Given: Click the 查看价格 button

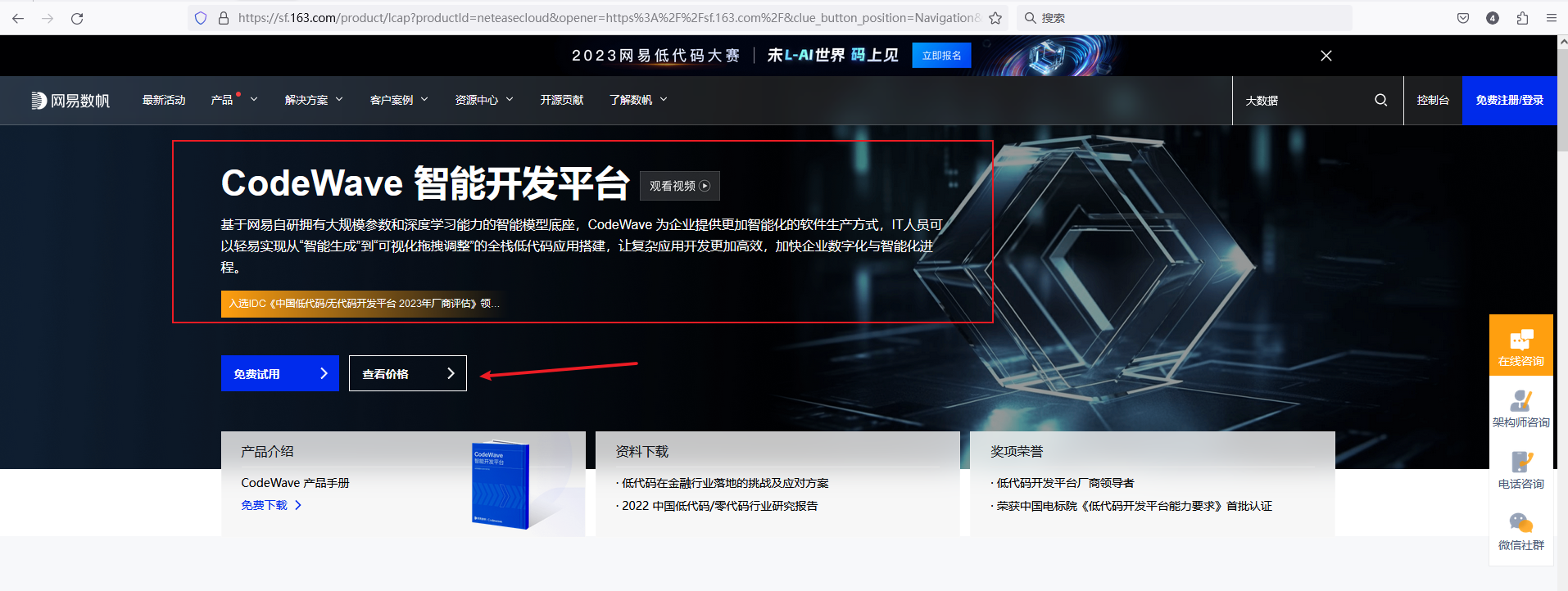Looking at the screenshot, I should (x=408, y=373).
